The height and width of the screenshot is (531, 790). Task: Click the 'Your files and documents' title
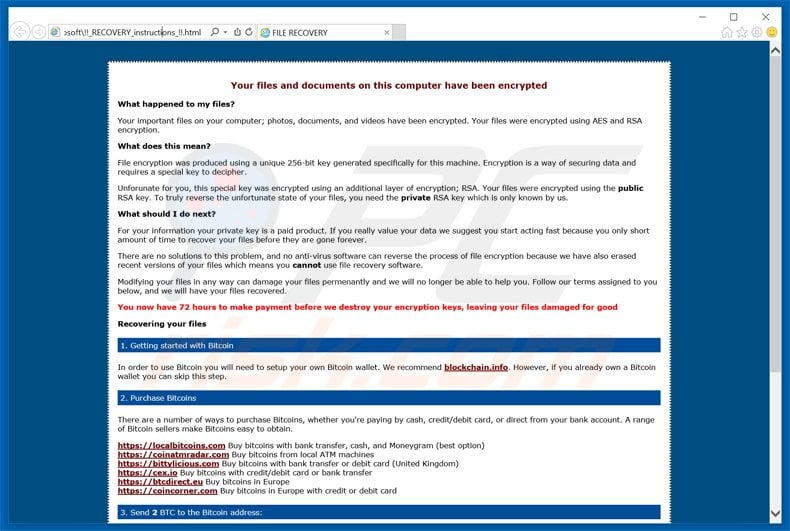pyautogui.click(x=389, y=86)
